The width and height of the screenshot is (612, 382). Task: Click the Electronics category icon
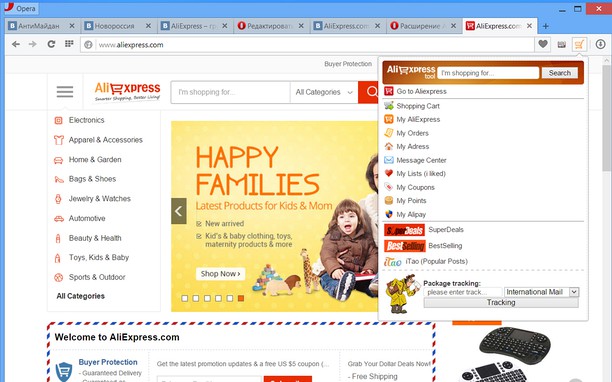58,120
